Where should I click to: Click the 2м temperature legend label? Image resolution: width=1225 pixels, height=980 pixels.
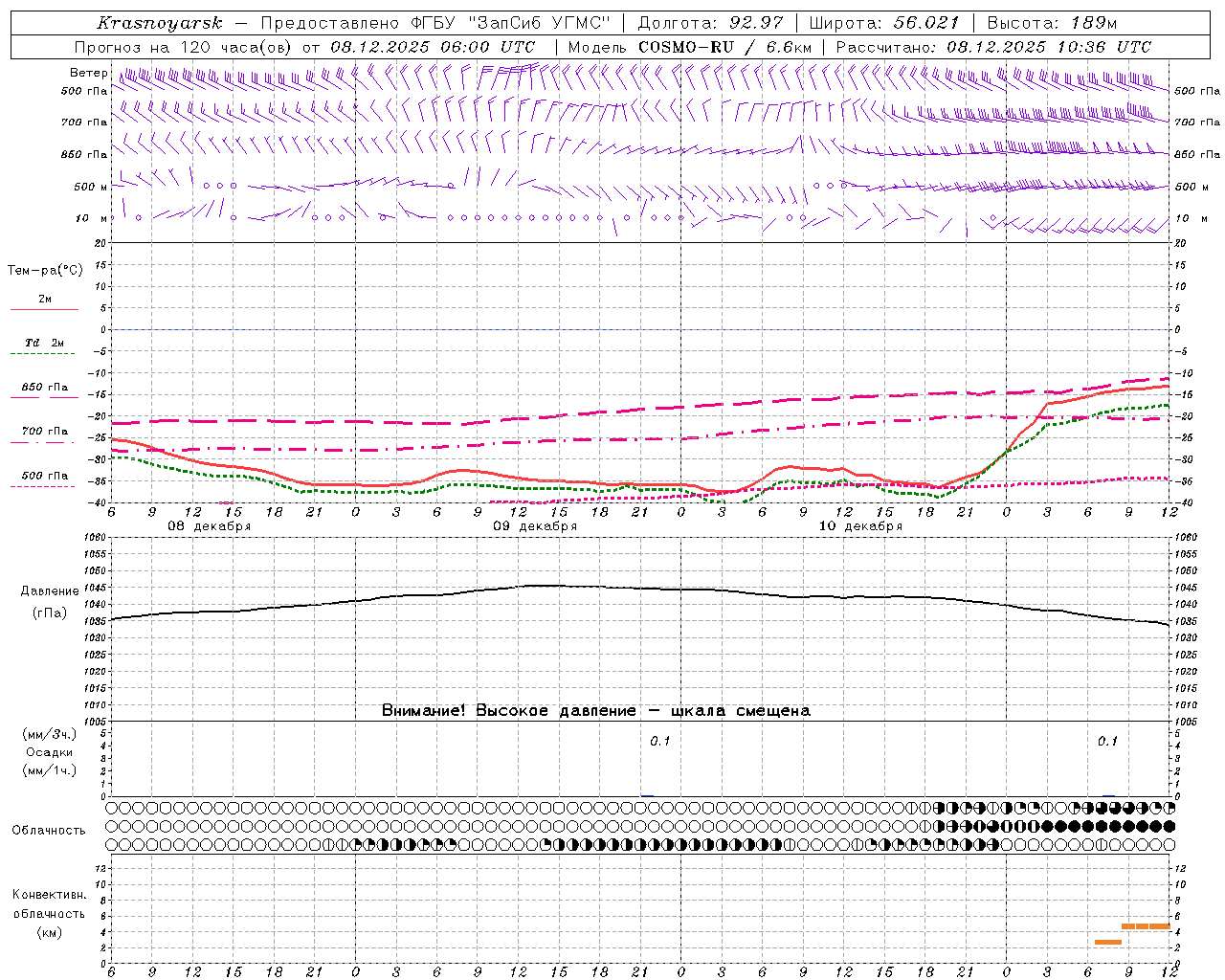(45, 299)
